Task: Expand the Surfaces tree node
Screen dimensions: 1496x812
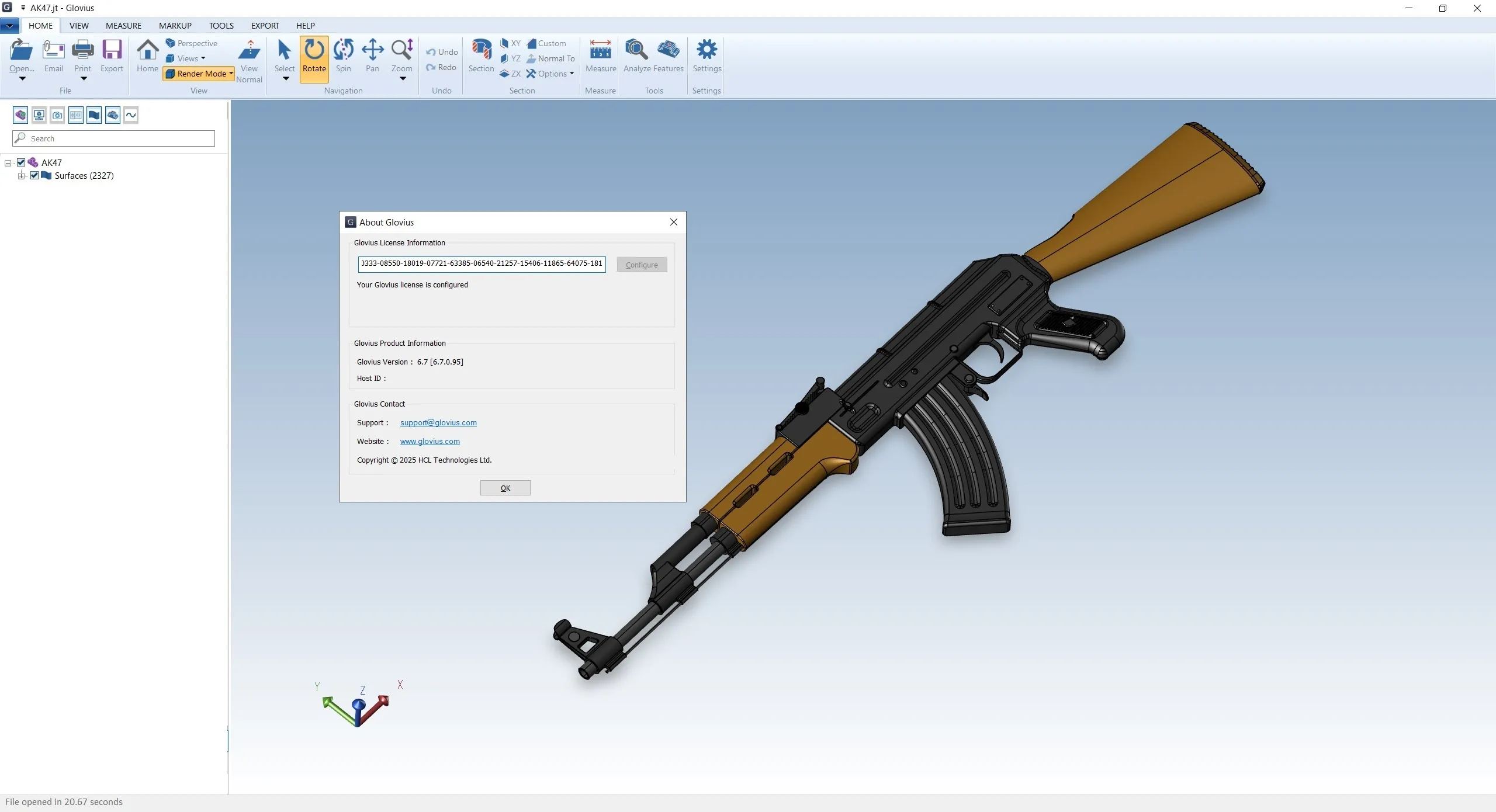Action: (21, 176)
